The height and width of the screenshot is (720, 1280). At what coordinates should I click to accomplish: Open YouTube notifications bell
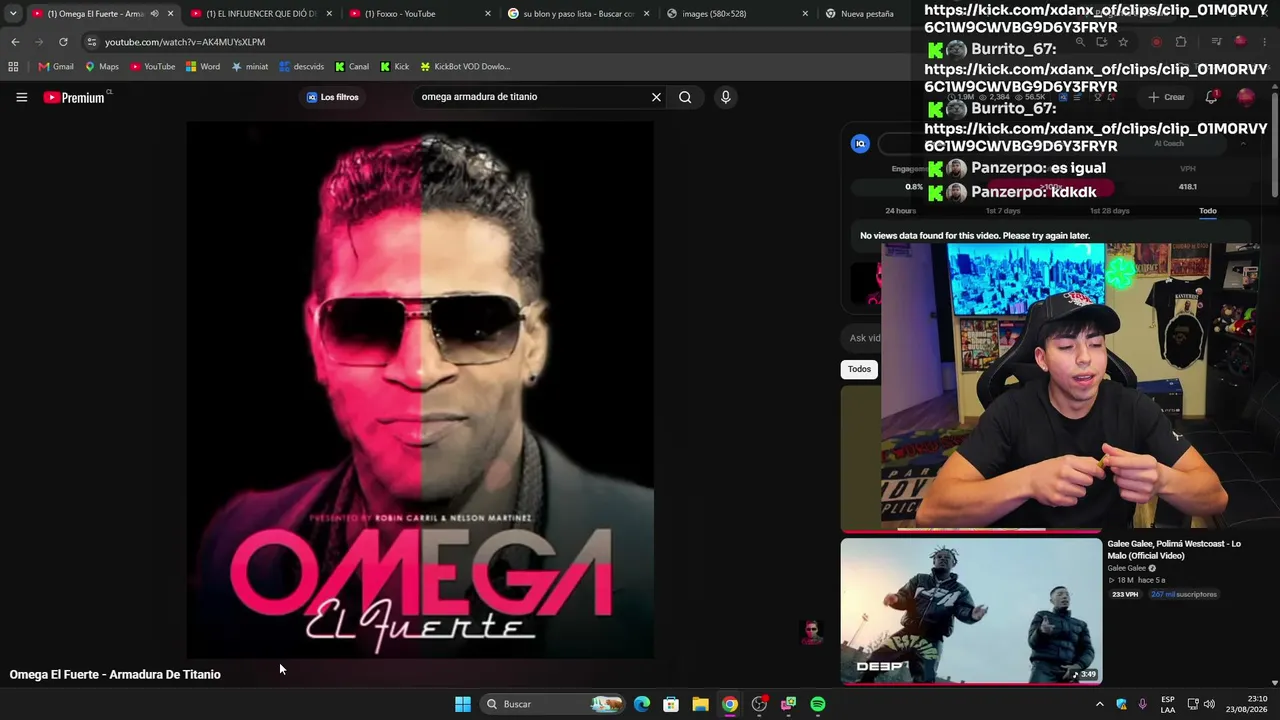tap(1211, 97)
